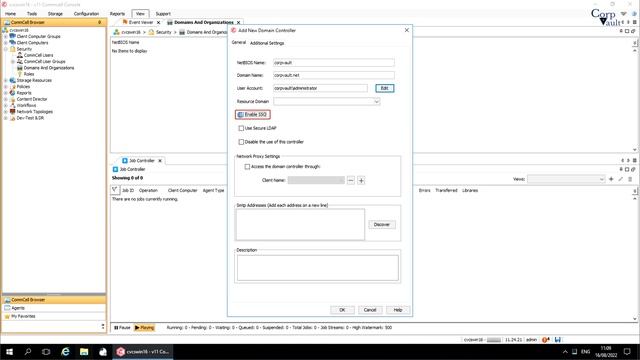Close the Event Viewer tab
This screenshot has height=360, width=640.
[158, 22]
